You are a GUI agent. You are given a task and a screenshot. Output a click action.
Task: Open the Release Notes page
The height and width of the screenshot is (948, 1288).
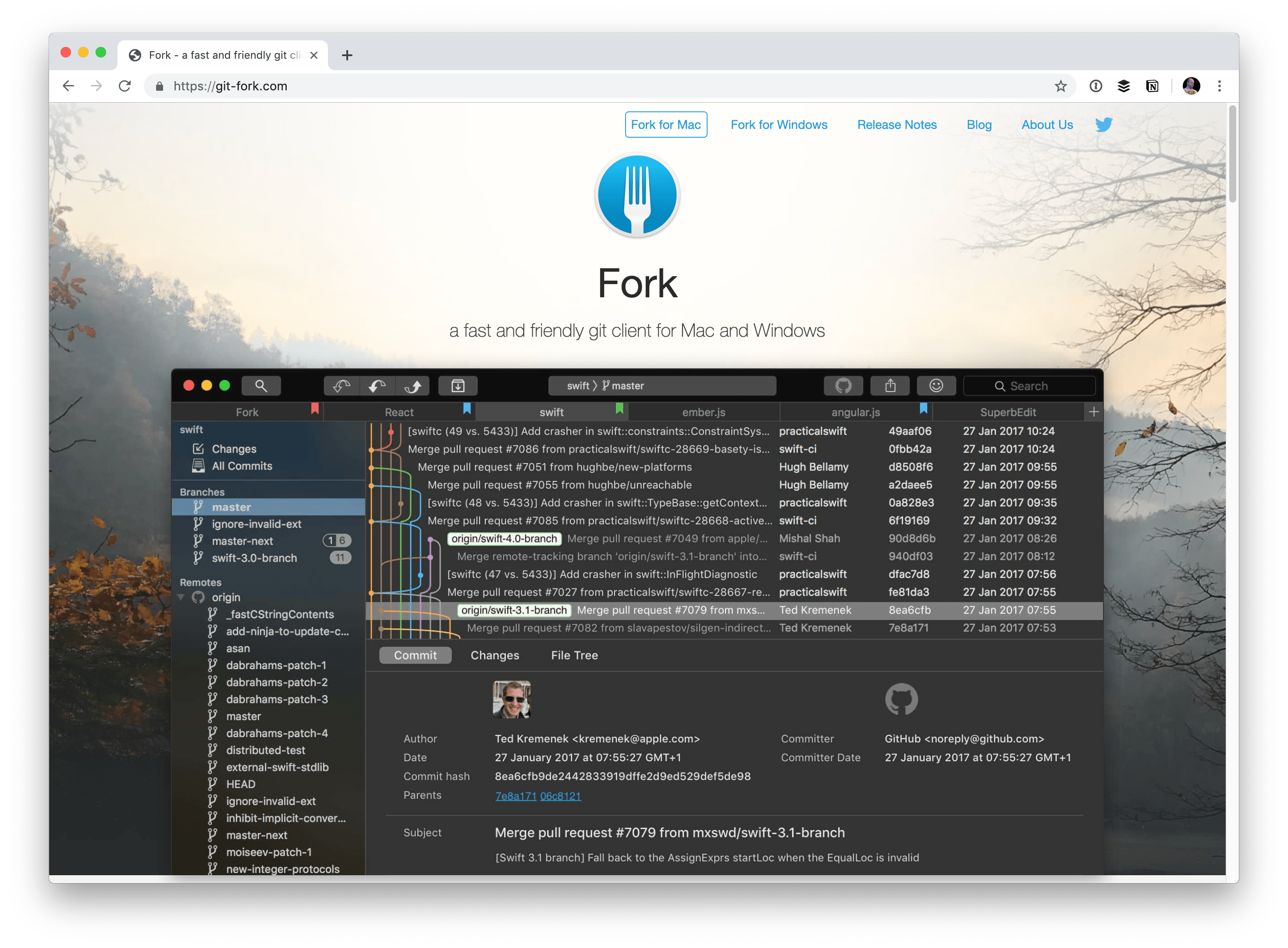897,125
